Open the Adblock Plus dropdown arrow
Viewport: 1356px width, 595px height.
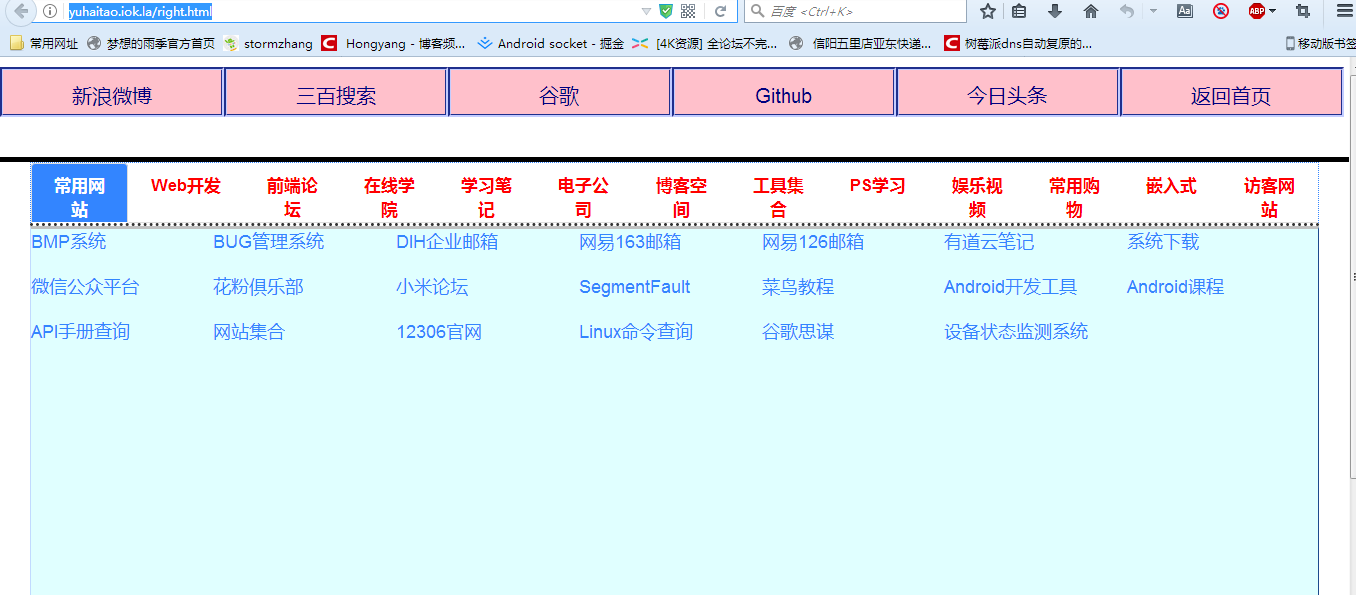(1273, 11)
